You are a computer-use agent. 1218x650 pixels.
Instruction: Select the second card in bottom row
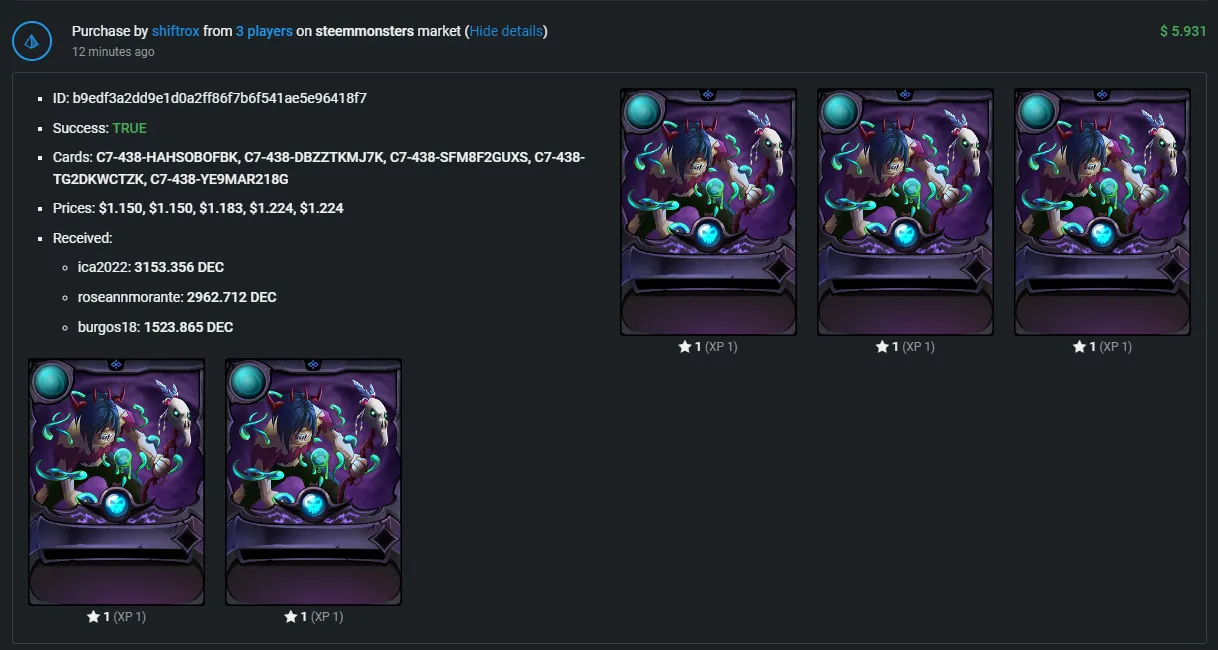click(313, 482)
